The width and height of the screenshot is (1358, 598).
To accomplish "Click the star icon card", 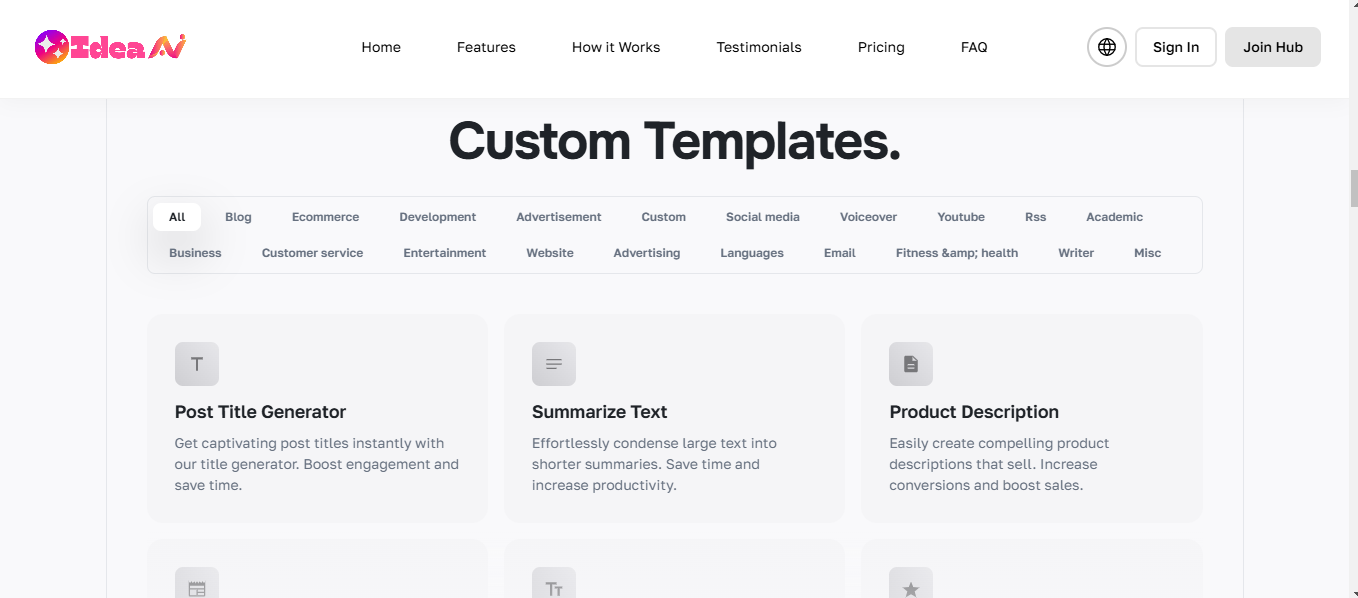I will coord(911,586).
